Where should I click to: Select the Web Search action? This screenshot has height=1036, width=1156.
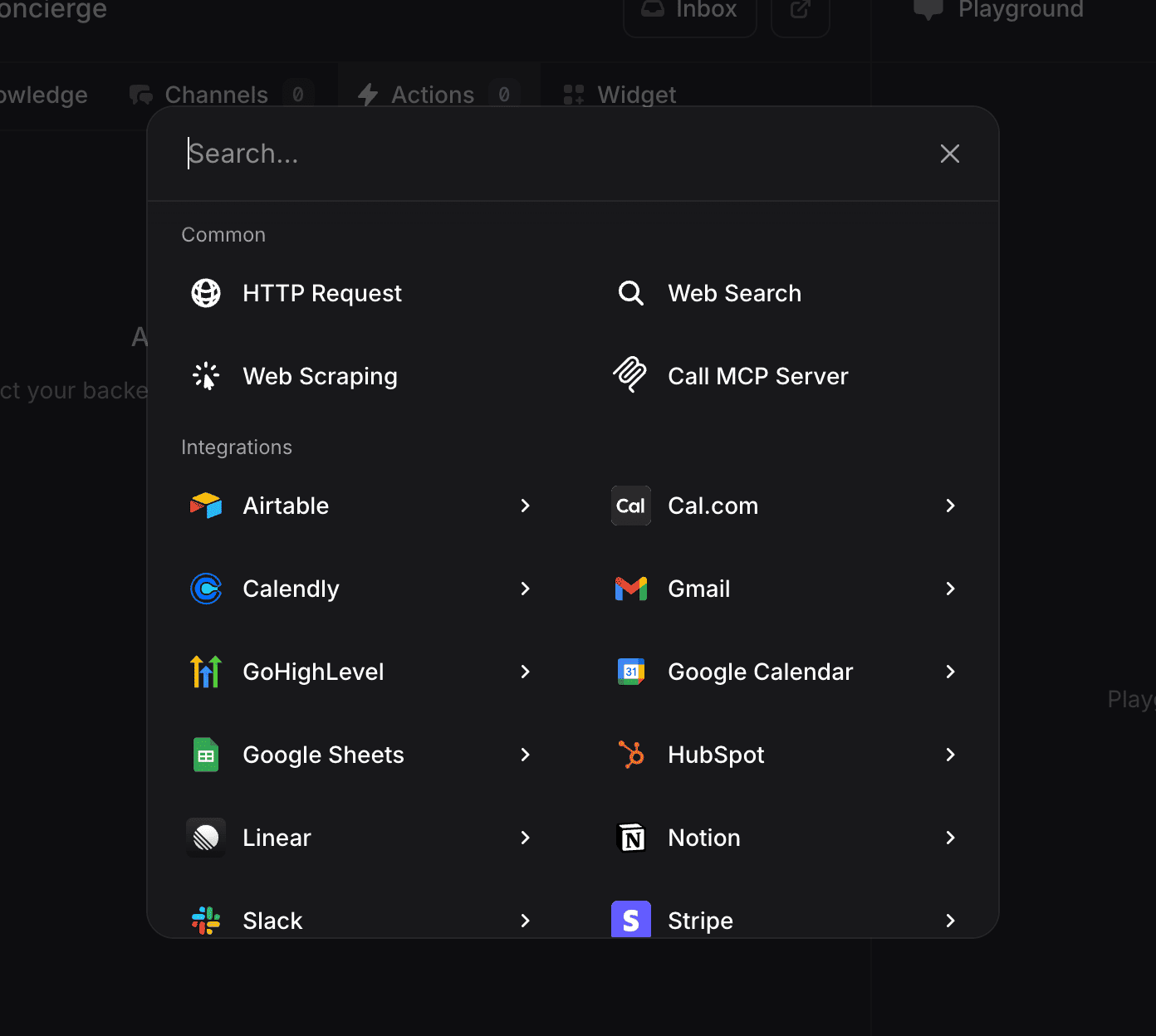coord(734,293)
